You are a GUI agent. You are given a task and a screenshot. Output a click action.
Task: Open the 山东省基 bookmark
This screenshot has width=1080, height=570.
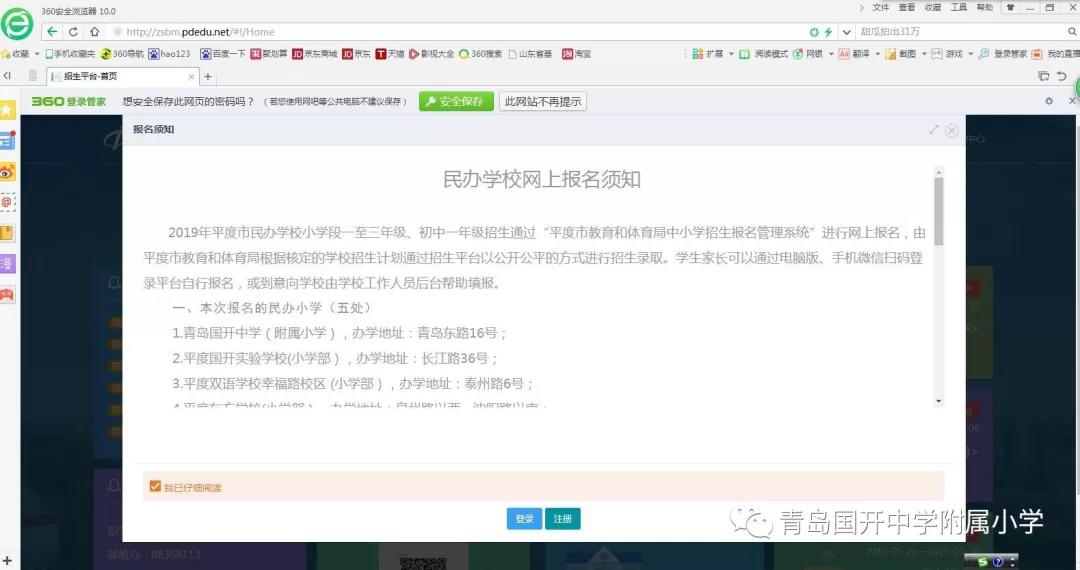pyautogui.click(x=530, y=54)
